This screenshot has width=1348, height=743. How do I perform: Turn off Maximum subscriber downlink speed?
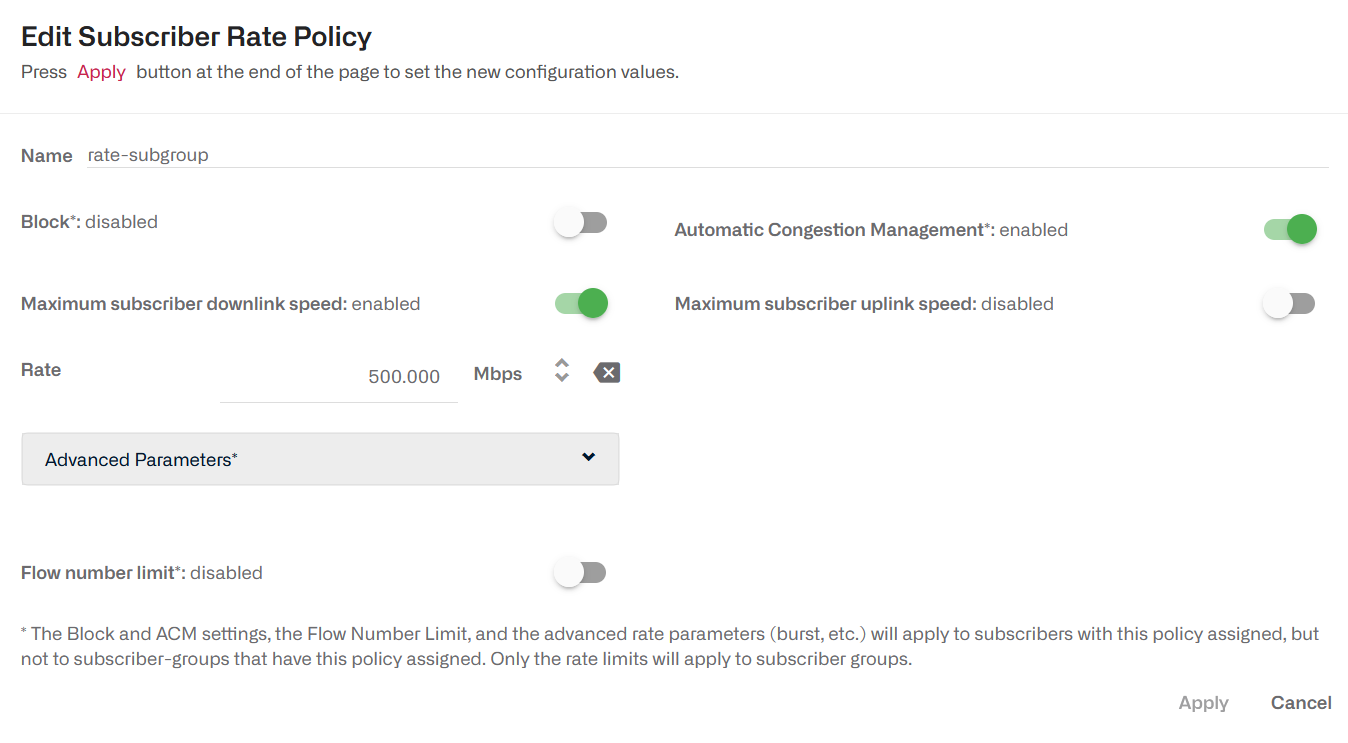[581, 303]
